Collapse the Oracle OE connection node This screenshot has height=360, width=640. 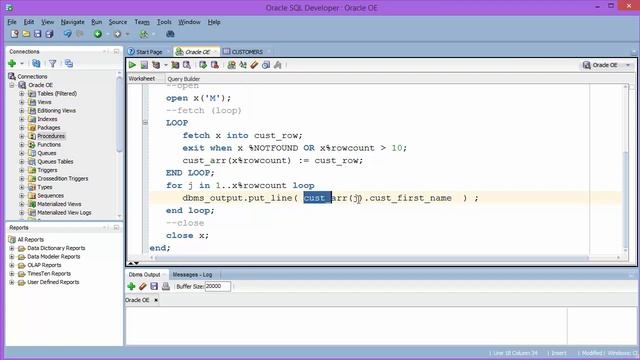click(x=12, y=85)
